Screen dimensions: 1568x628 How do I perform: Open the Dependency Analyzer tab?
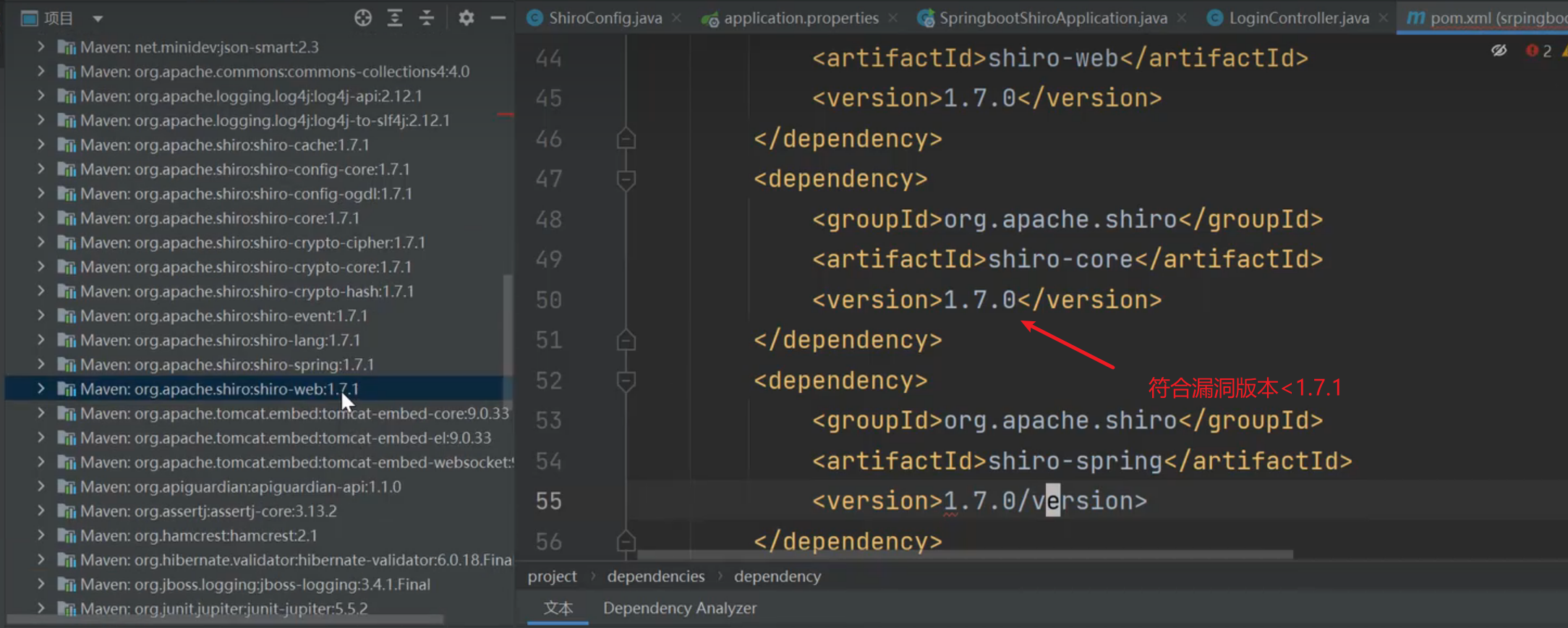[679, 608]
